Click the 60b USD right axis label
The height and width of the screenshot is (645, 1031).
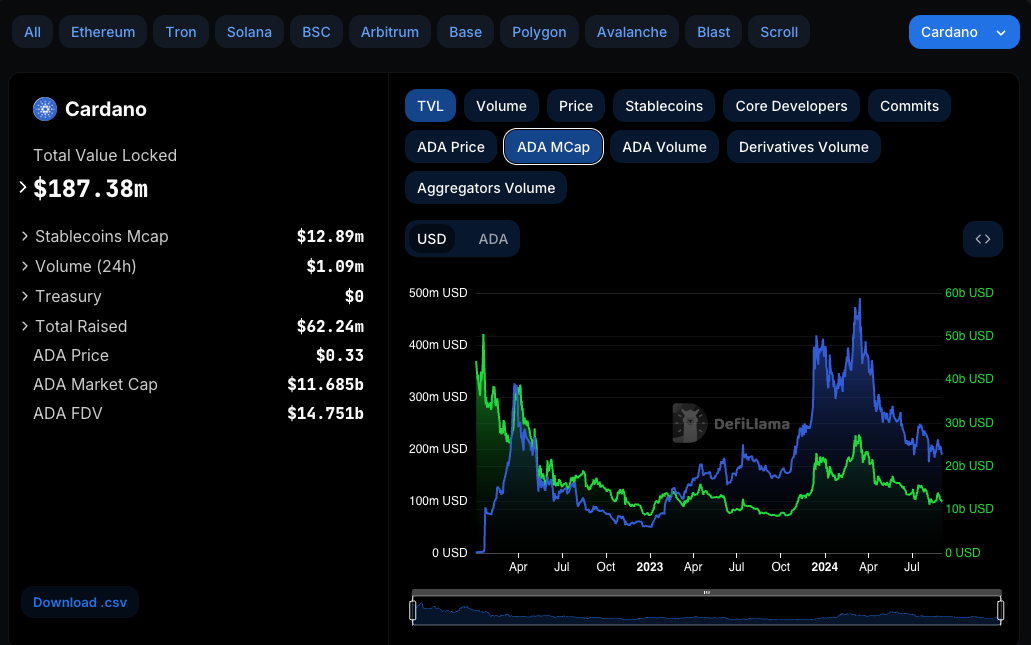pyautogui.click(x=969, y=293)
